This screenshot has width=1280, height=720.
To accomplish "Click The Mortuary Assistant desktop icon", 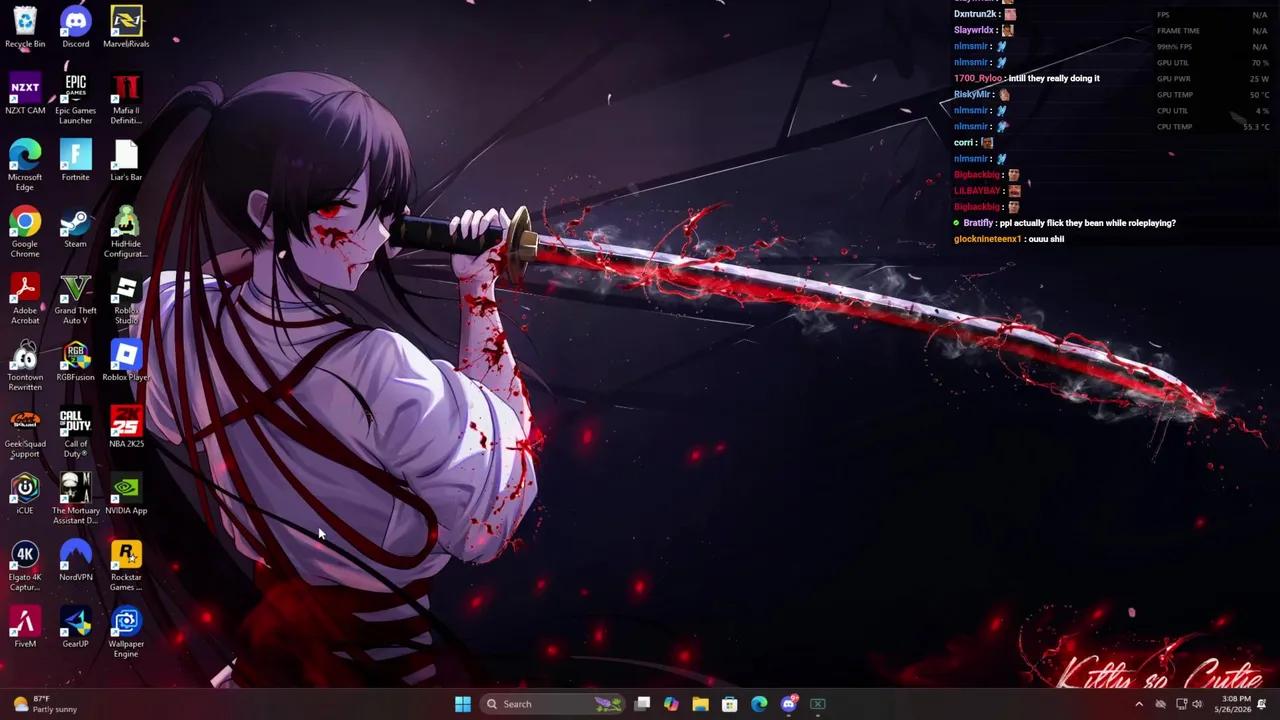I will coord(75,499).
